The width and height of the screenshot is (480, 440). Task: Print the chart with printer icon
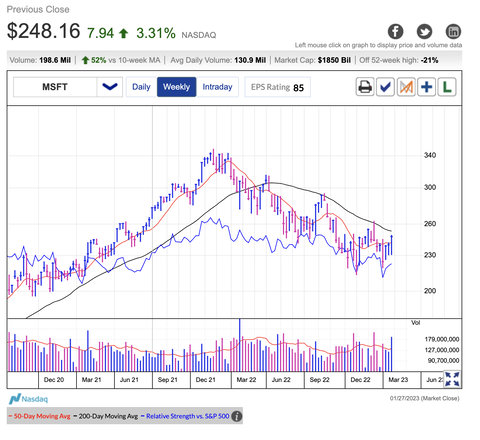click(x=365, y=87)
